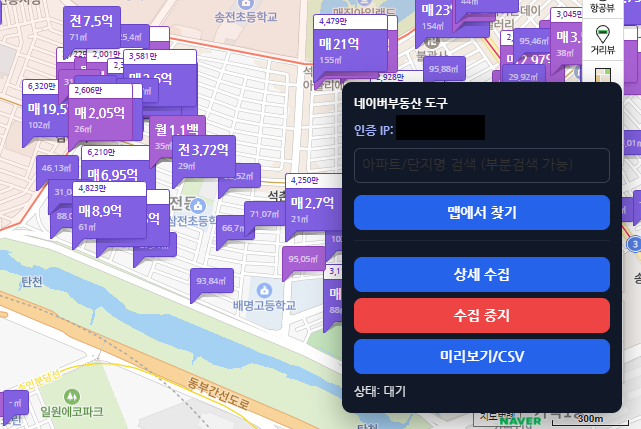
Task: Open 미리보기/CSV preview
Action: coord(481,356)
